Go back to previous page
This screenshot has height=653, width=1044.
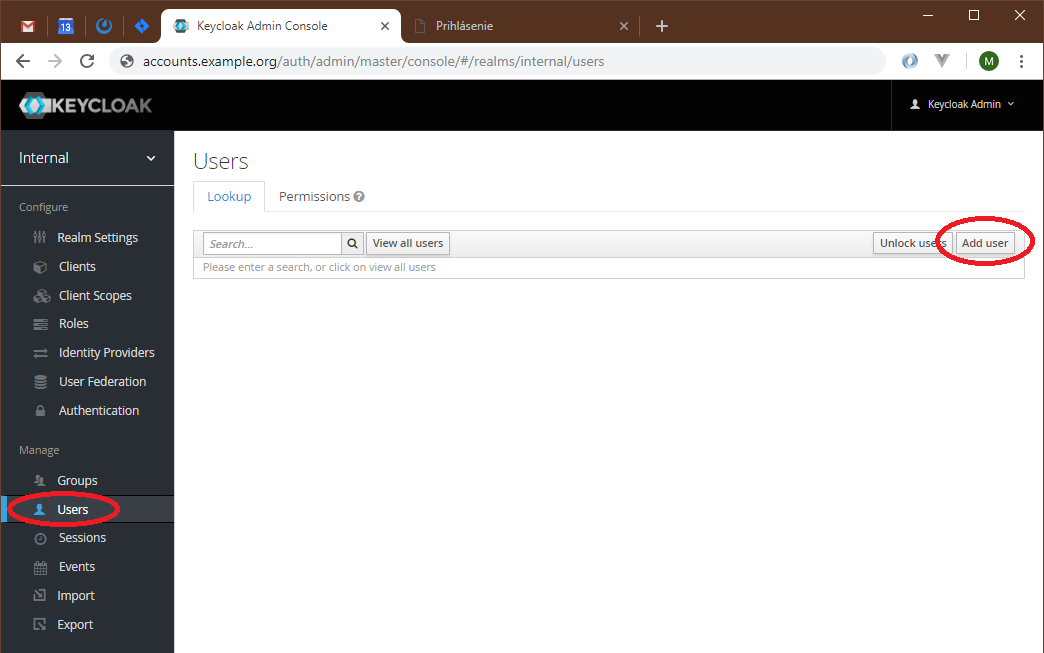pos(23,61)
